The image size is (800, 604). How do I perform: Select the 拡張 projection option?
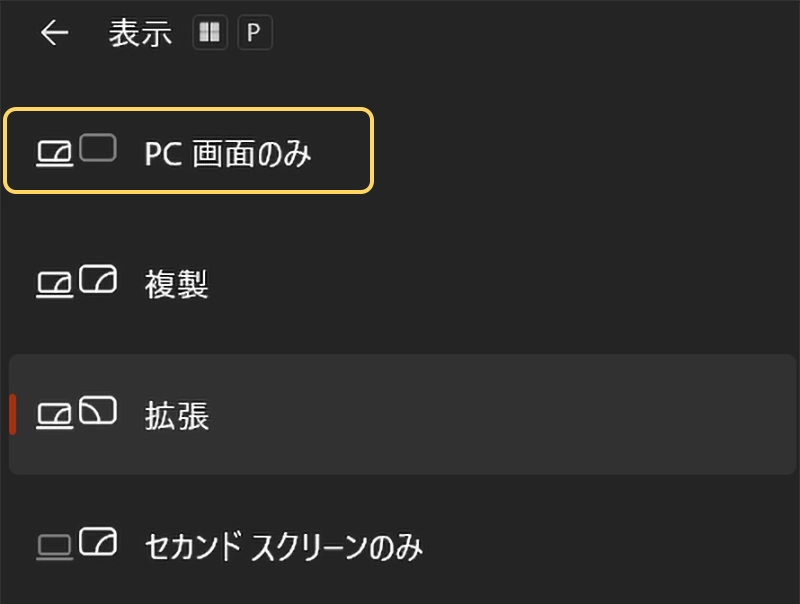(x=177, y=415)
